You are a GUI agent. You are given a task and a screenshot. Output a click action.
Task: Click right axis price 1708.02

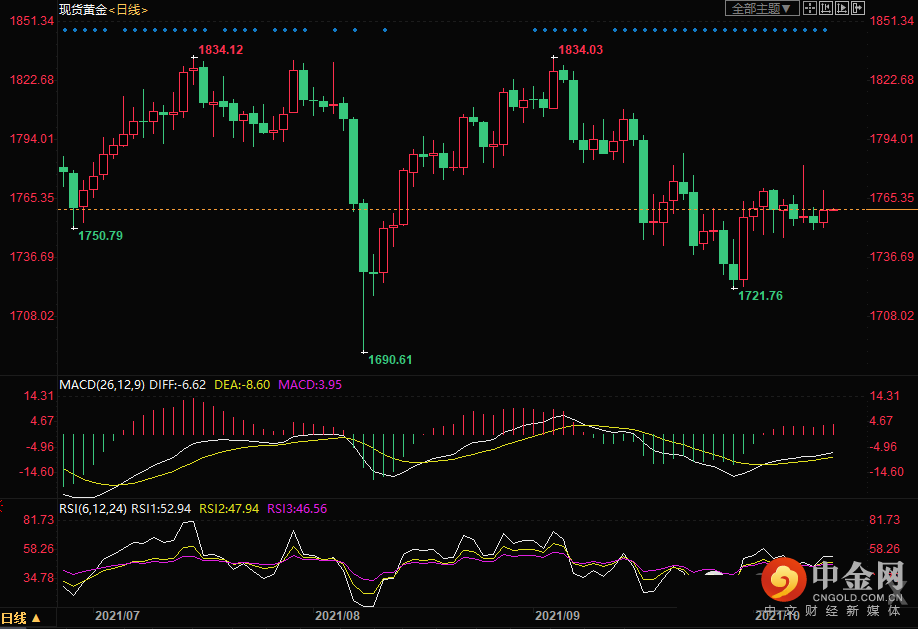click(891, 316)
